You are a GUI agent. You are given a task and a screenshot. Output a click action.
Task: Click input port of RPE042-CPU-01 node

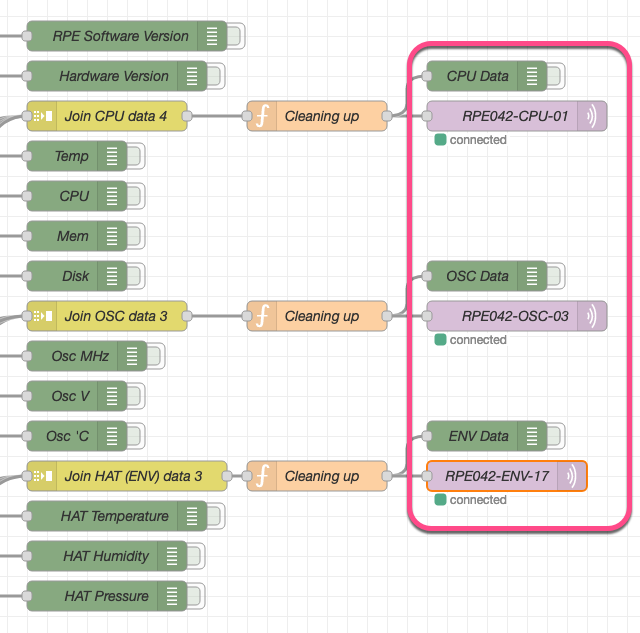[x=427, y=116]
